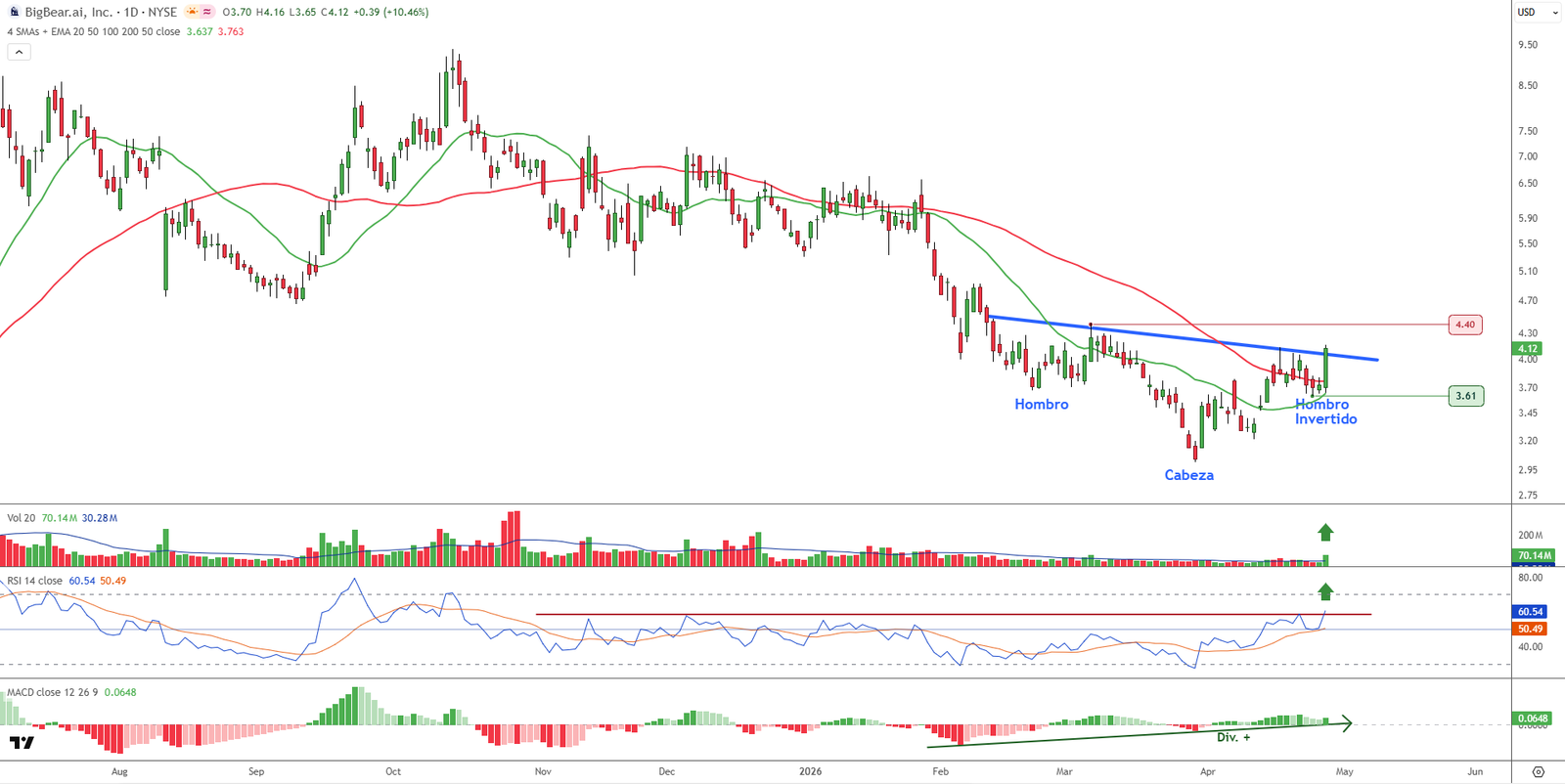The image size is (1565, 784).
Task: Select the 'Cabeza' text annotation
Action: pos(1188,475)
